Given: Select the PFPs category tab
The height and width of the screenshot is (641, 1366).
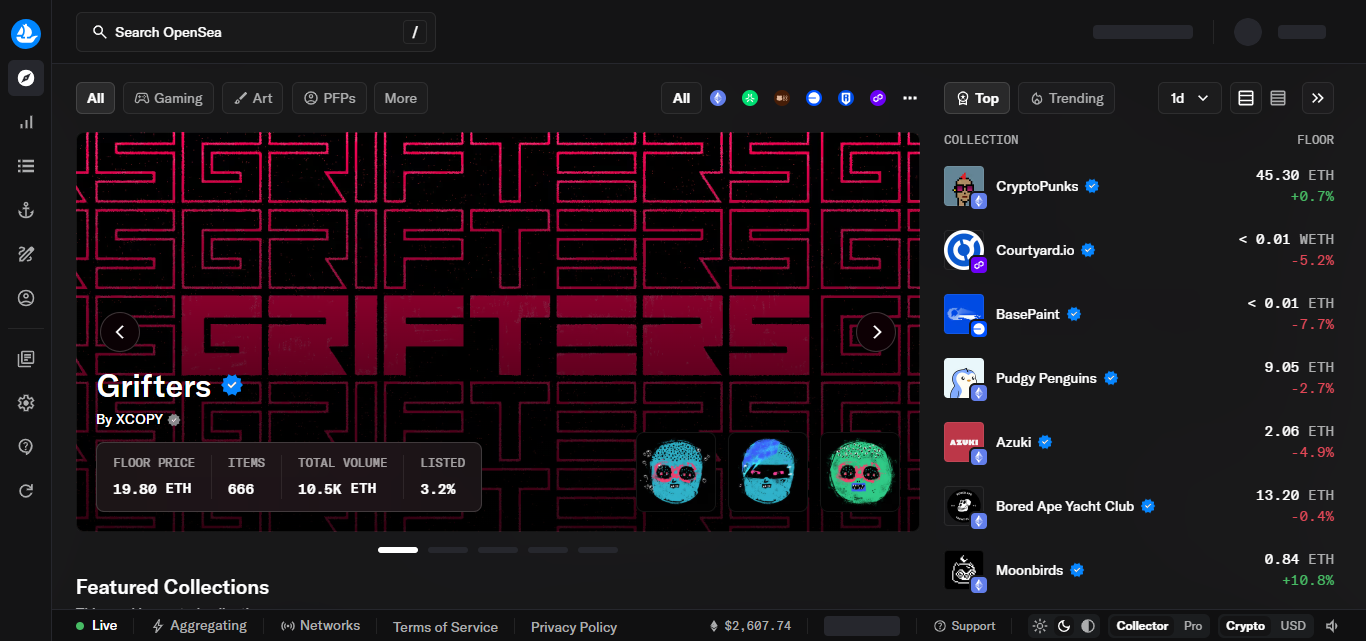Looking at the screenshot, I should (329, 98).
